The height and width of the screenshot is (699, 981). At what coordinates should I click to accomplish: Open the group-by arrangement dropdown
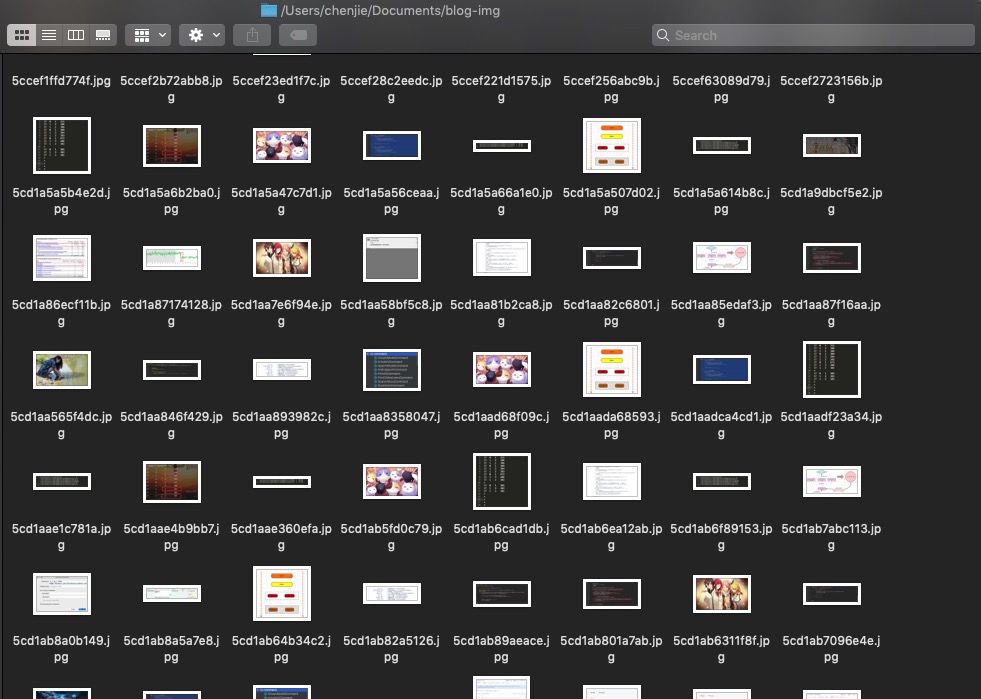click(x=148, y=35)
